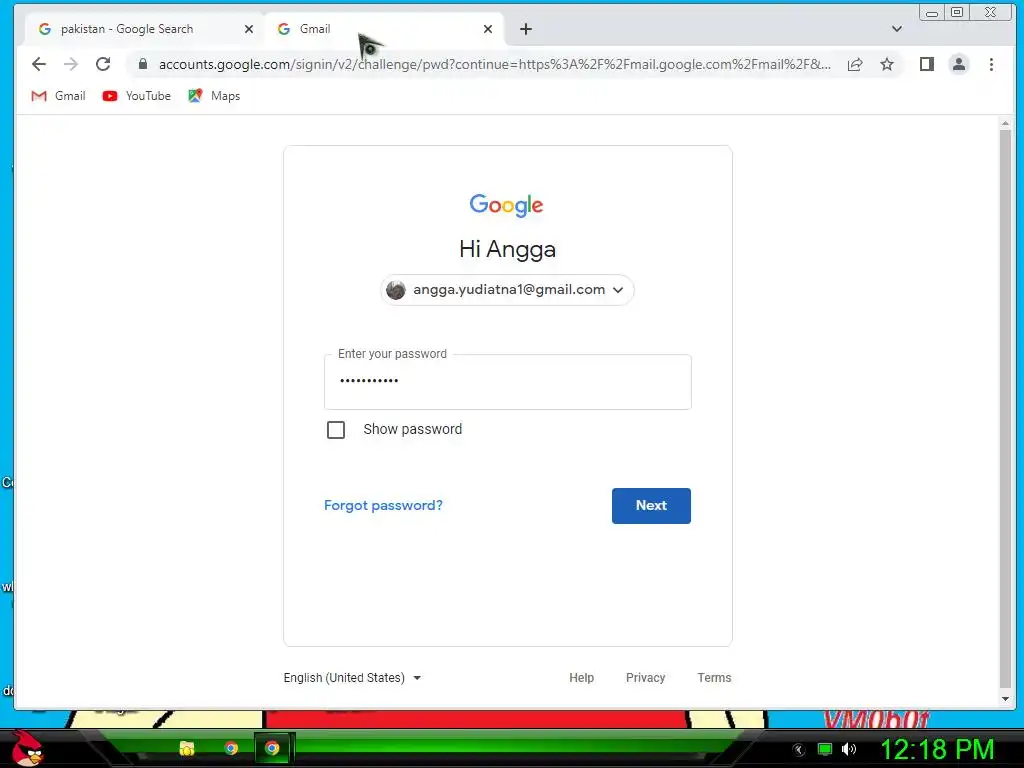Reload the current page
Image resolution: width=1024 pixels, height=768 pixels.
pyautogui.click(x=103, y=64)
